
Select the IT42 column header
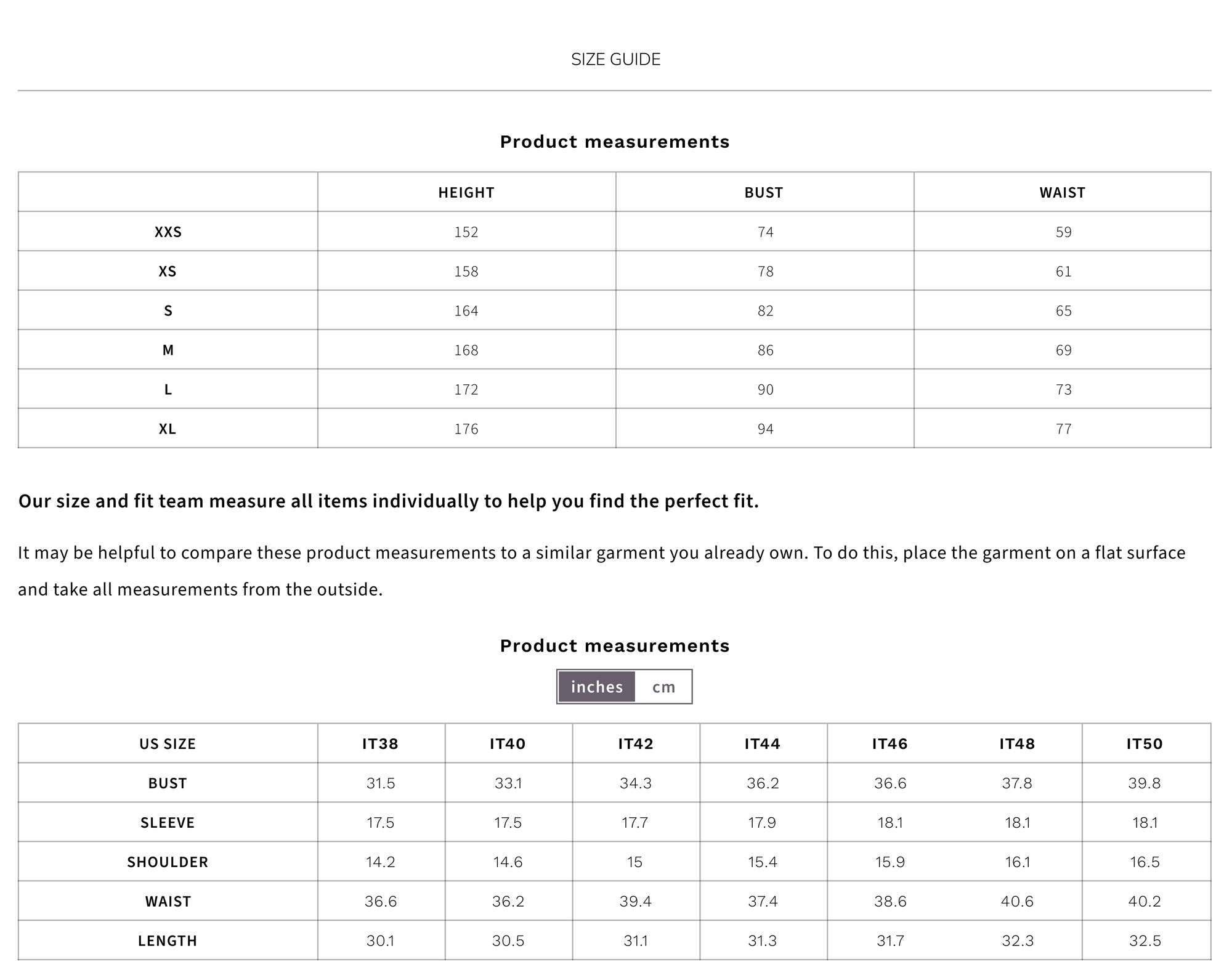point(635,744)
